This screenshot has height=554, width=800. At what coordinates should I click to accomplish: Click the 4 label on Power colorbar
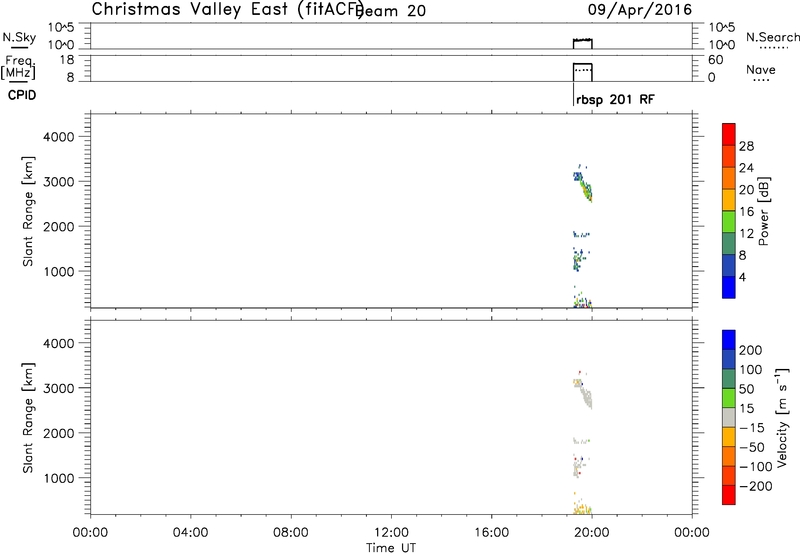(742, 278)
